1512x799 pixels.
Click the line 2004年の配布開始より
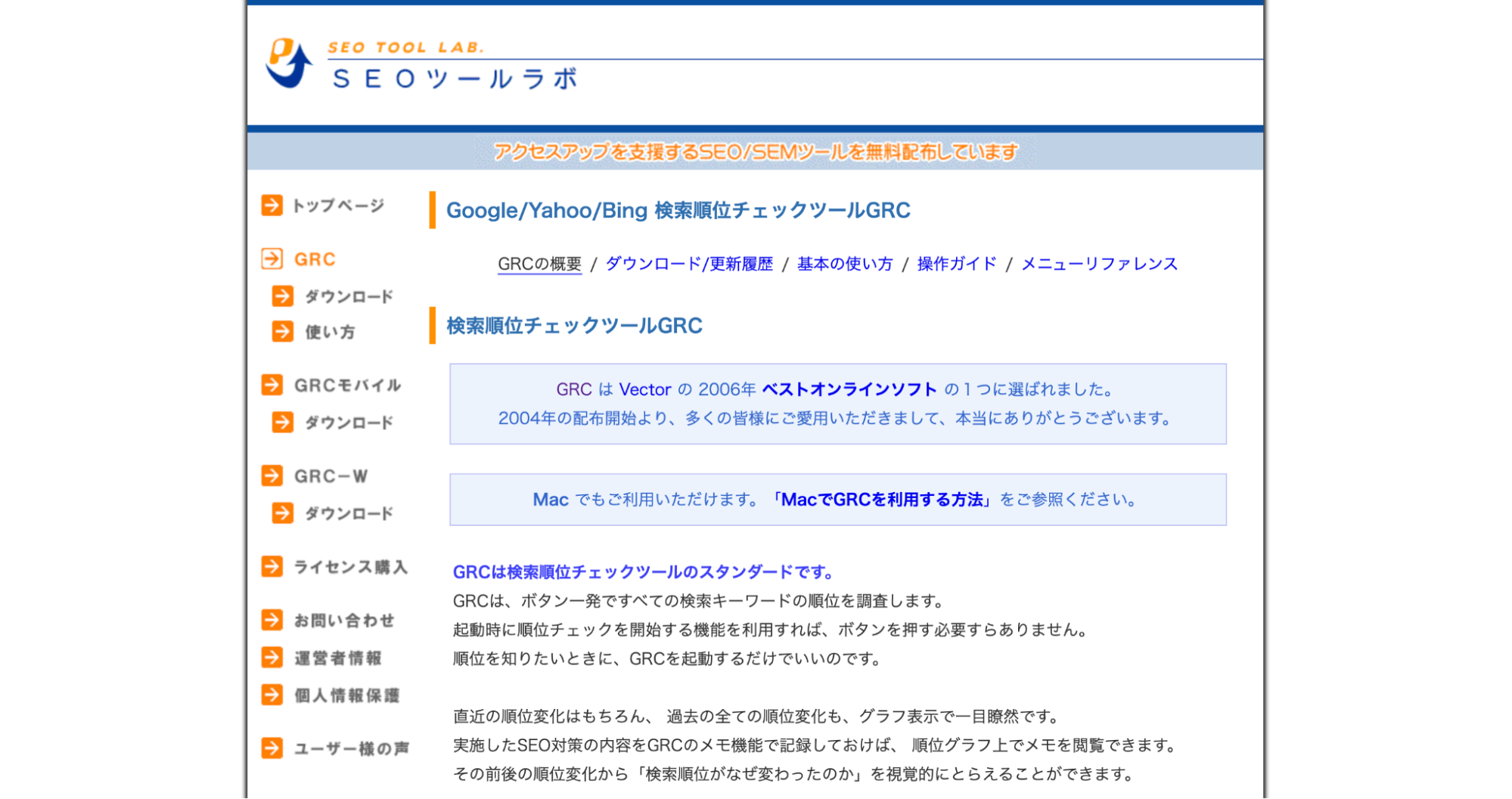click(837, 418)
